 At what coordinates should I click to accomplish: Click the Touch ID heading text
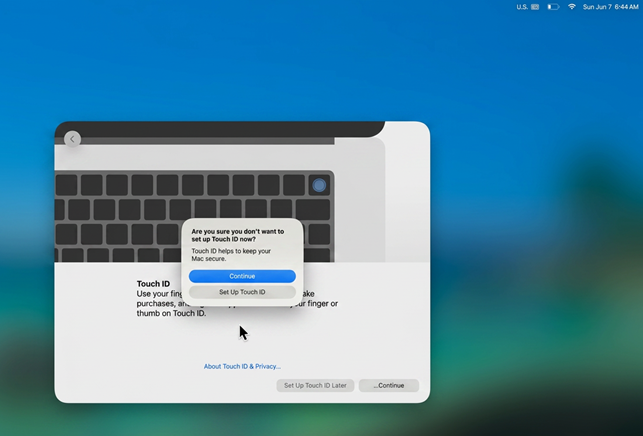(153, 283)
